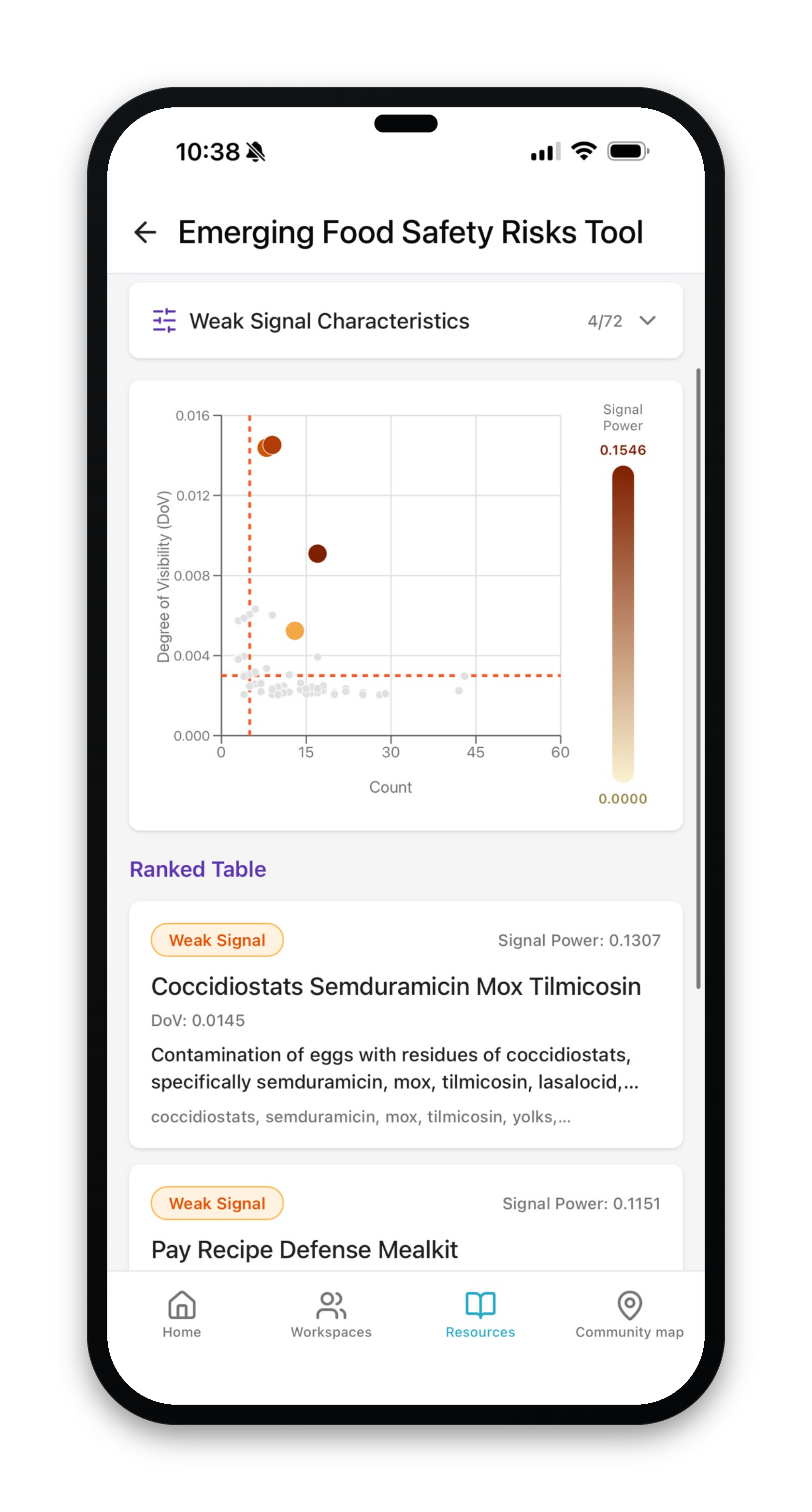Click the battery status icon
812x1512 pixels.
[628, 151]
